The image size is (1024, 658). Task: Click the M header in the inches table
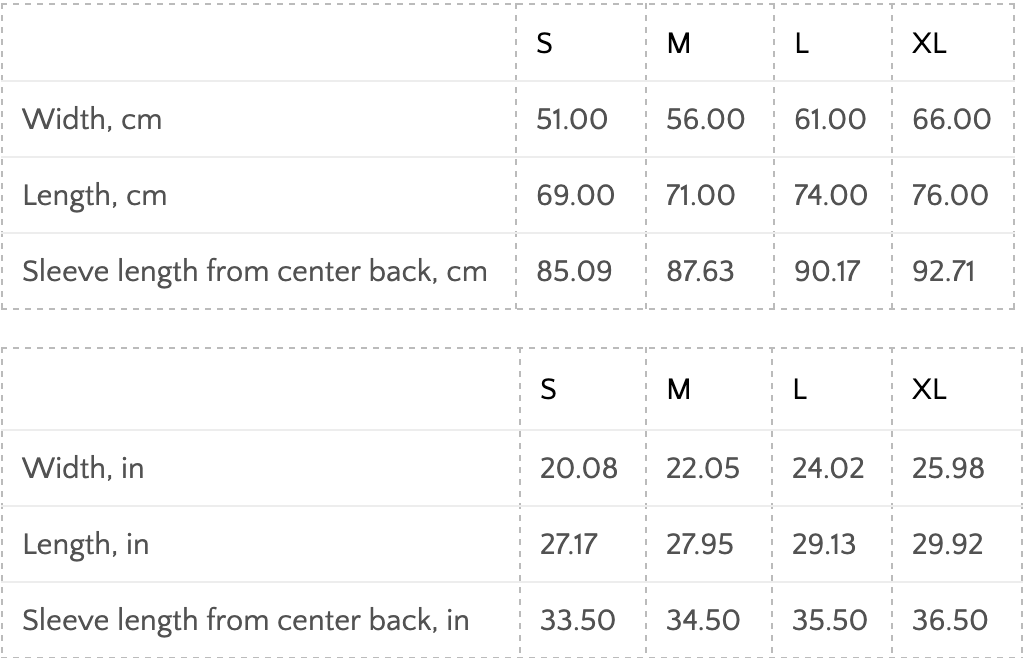pyautogui.click(x=678, y=389)
